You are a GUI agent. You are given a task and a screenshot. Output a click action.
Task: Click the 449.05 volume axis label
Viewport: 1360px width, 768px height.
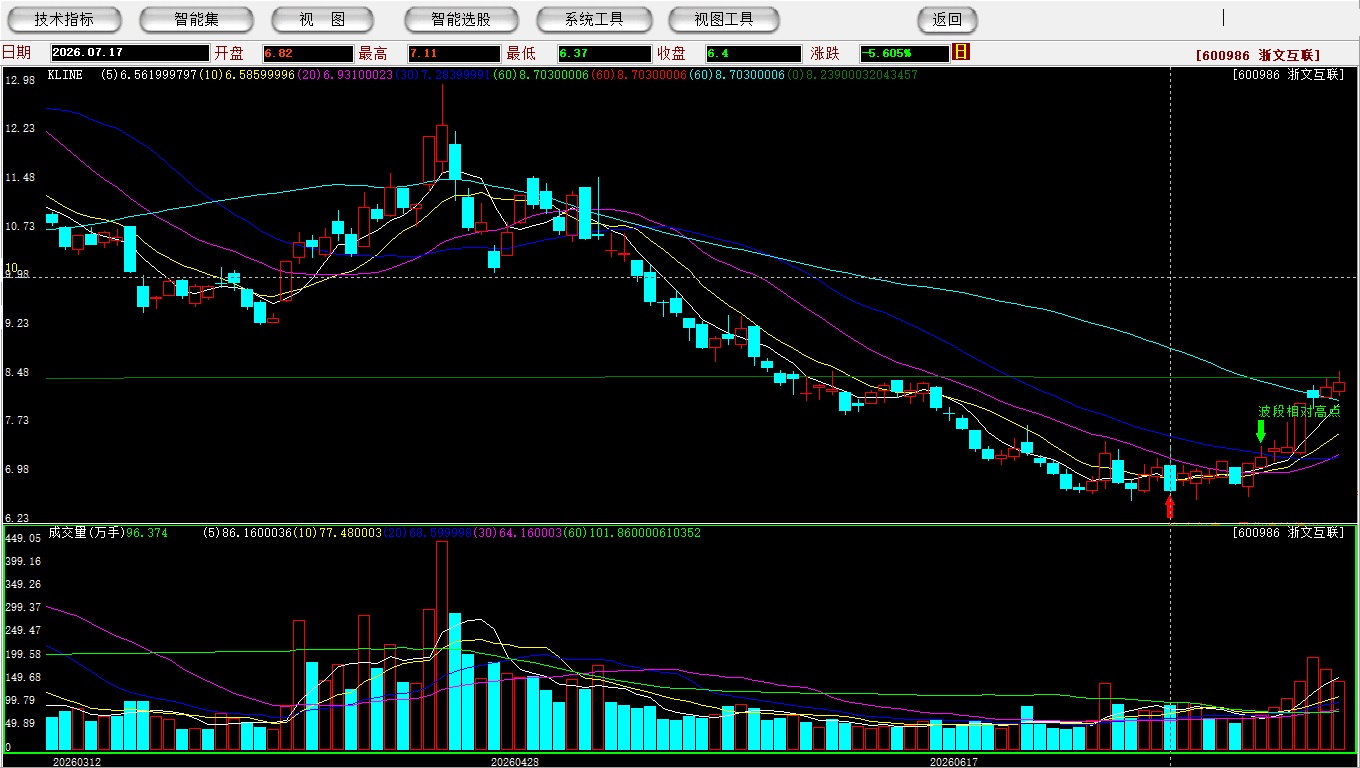pos(23,538)
